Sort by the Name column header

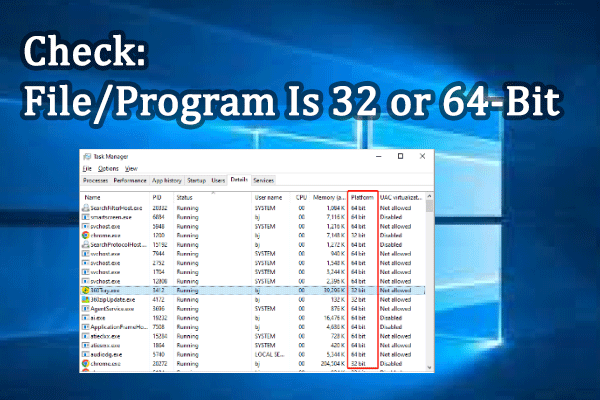92,198
